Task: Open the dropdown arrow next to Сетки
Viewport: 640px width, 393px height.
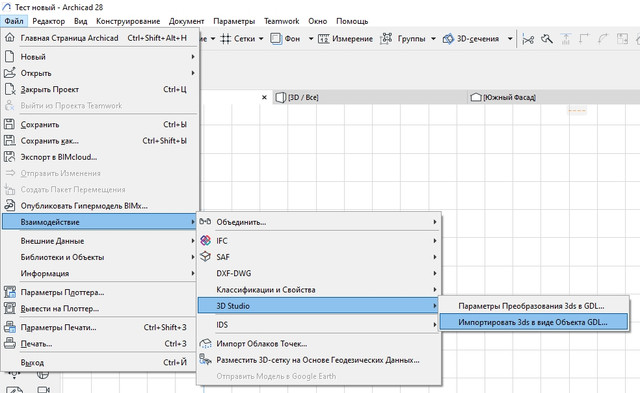Action: tap(261, 39)
